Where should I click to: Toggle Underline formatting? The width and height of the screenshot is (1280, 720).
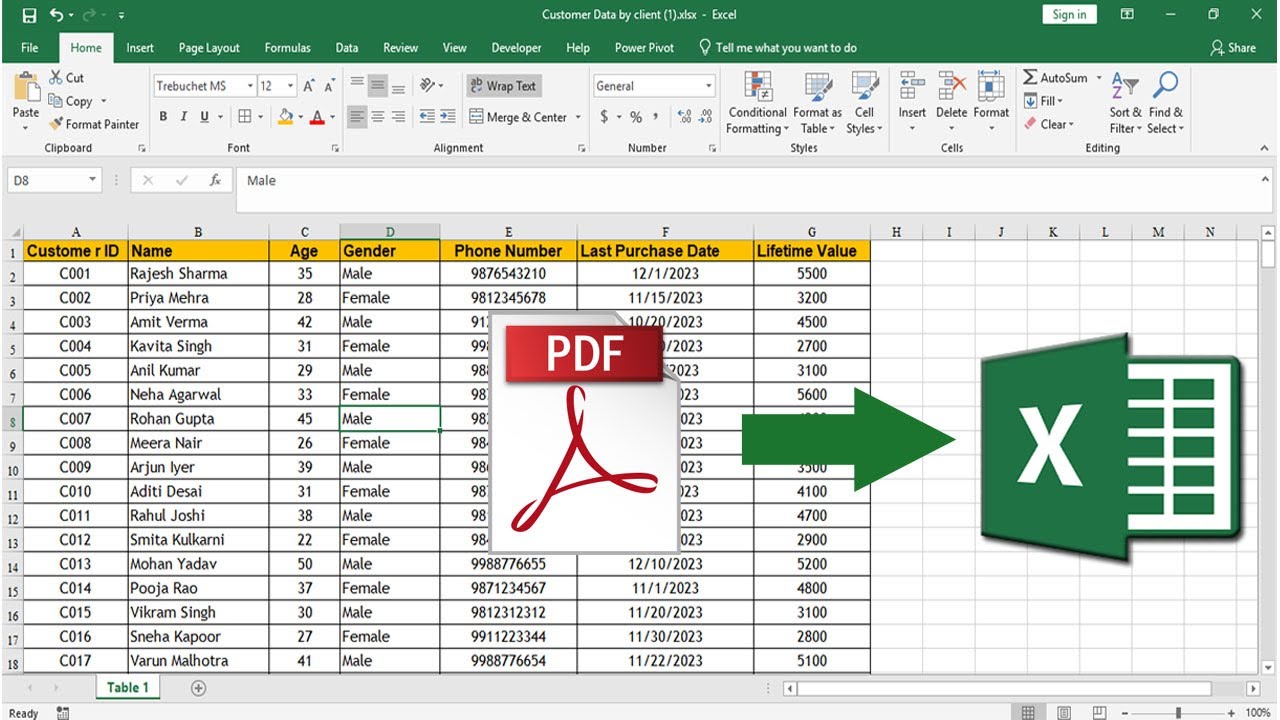[x=205, y=117]
